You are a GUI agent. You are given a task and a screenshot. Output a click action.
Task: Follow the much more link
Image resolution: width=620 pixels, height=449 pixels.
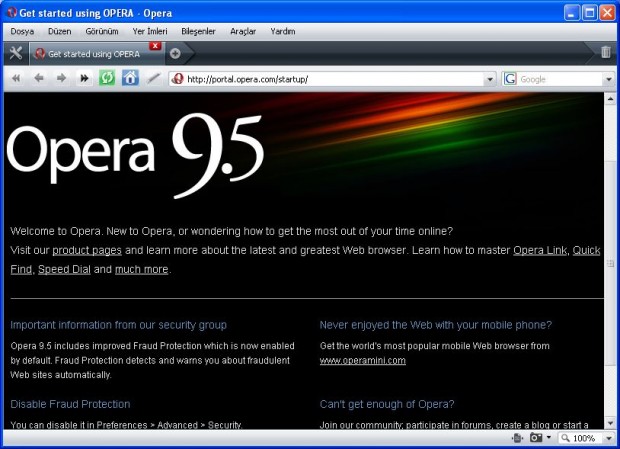pos(142,270)
